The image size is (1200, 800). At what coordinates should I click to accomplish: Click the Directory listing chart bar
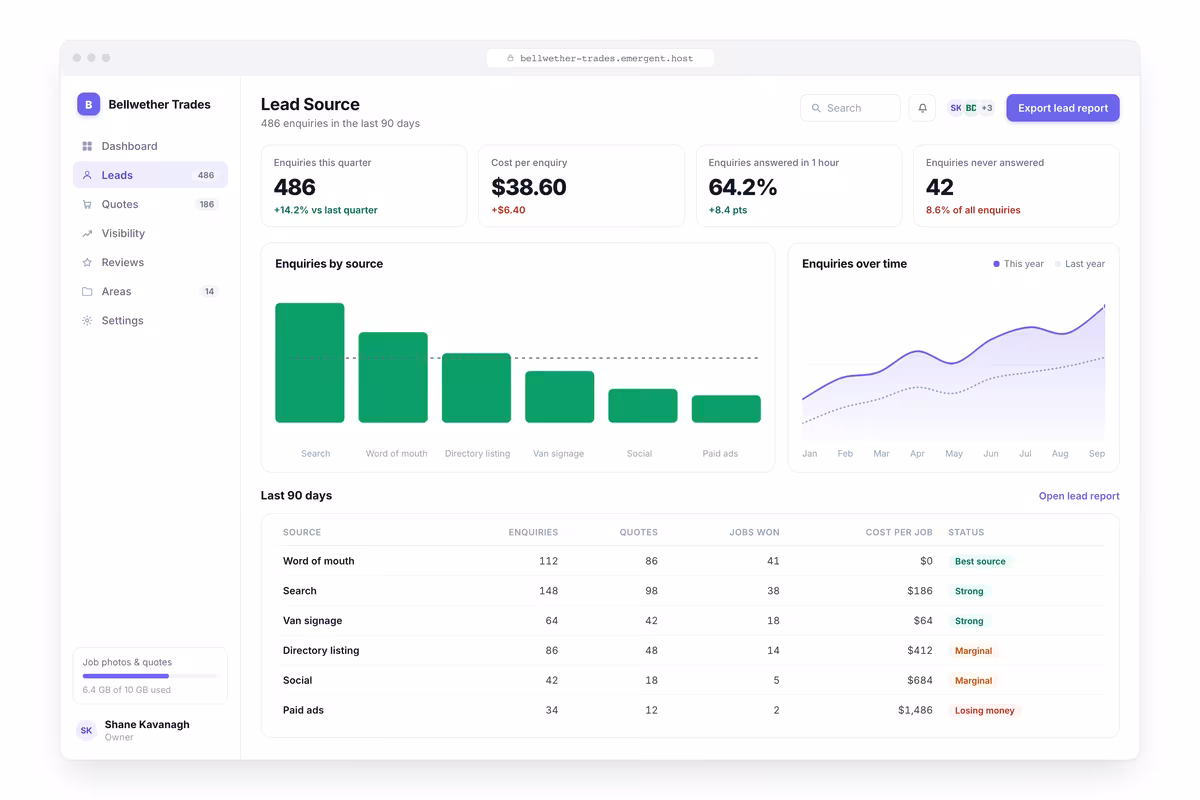[476, 388]
